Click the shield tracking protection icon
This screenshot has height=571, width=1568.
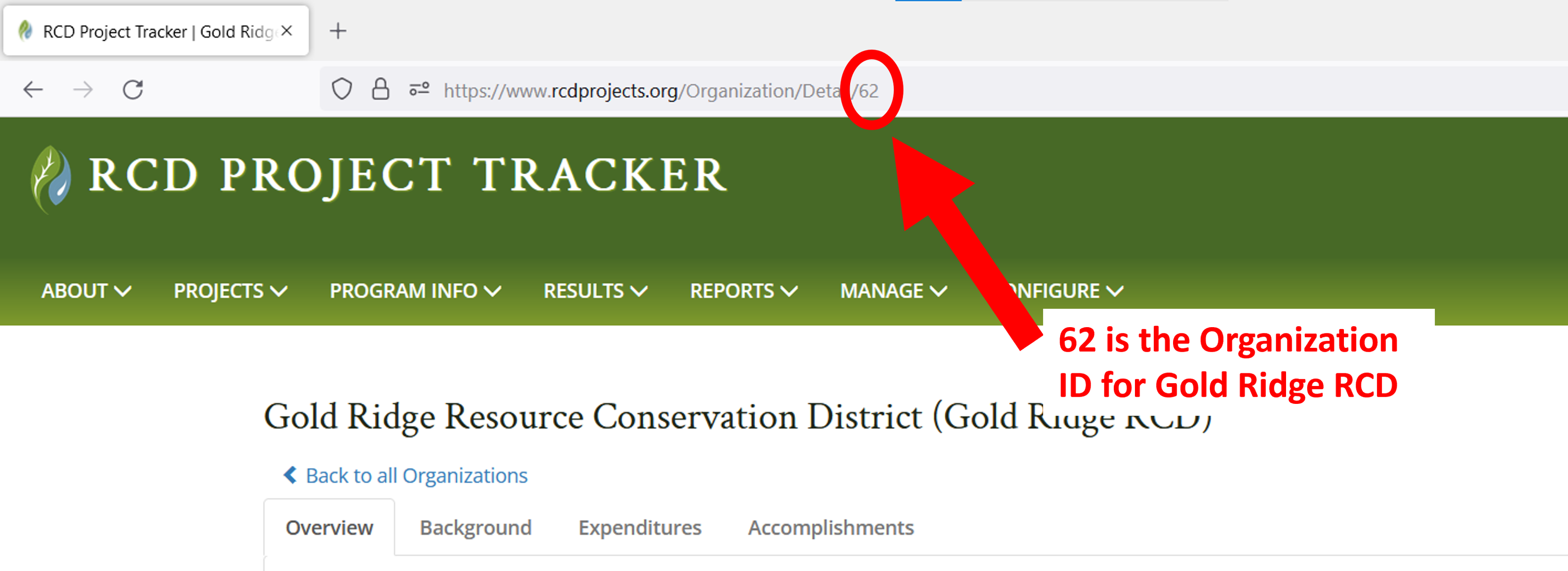coord(341,89)
